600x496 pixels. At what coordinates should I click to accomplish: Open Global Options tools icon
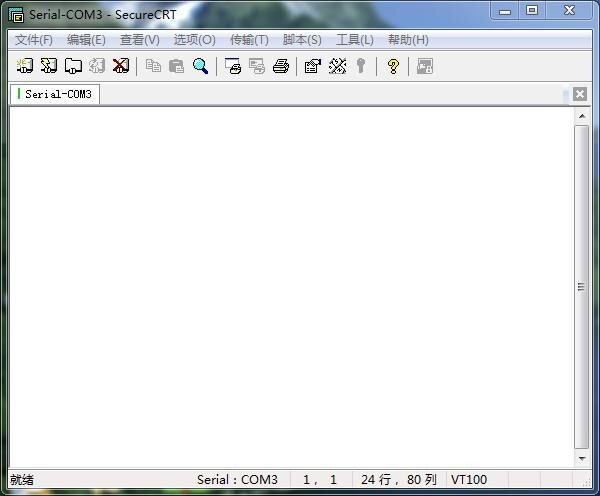pos(337,66)
